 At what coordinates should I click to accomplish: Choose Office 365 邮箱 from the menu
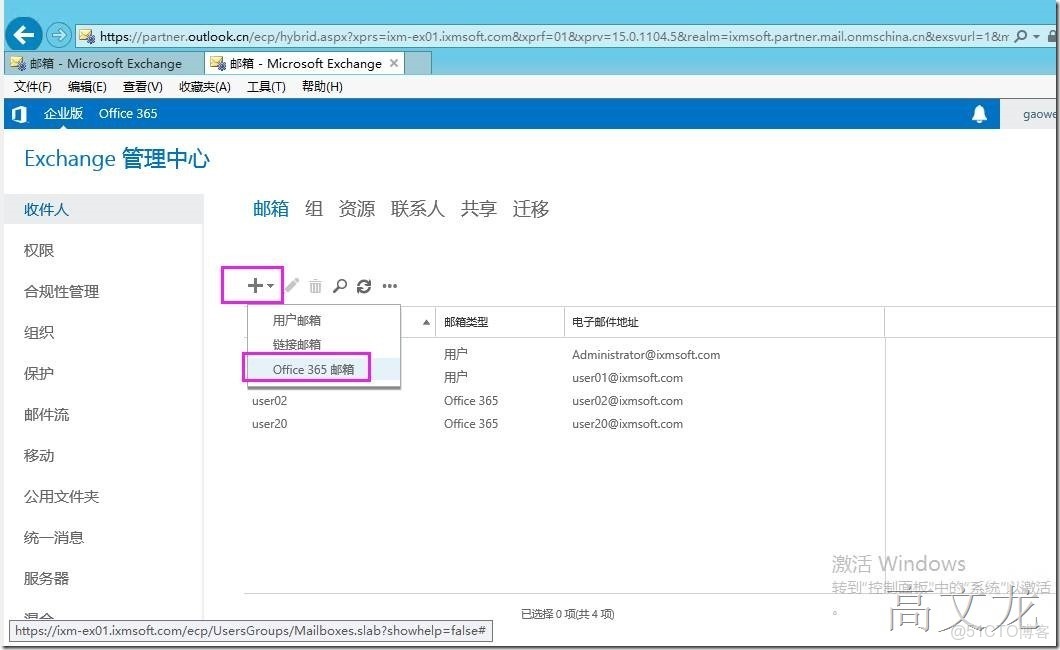point(307,368)
